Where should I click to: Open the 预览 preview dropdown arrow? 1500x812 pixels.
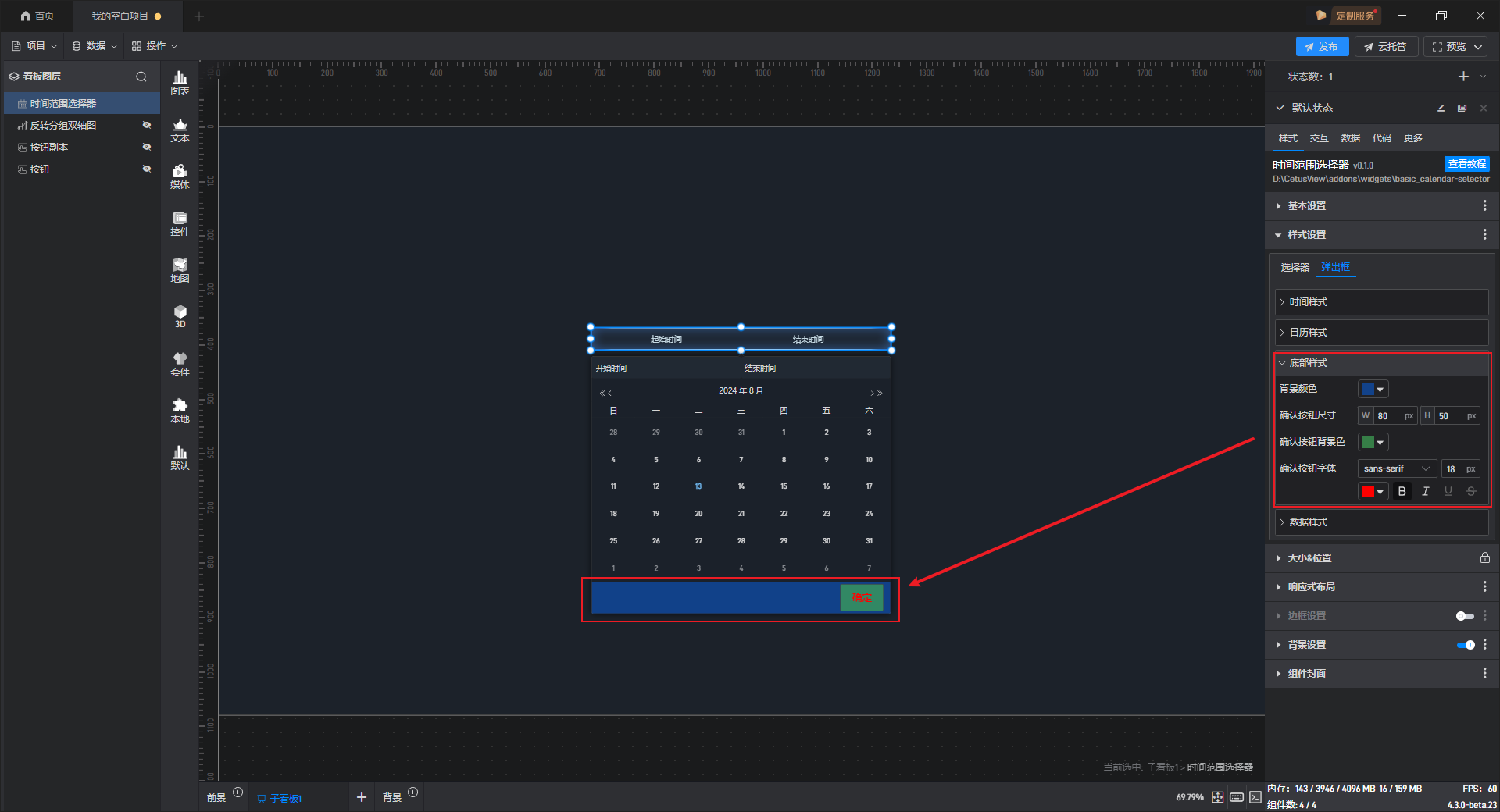(x=1478, y=47)
